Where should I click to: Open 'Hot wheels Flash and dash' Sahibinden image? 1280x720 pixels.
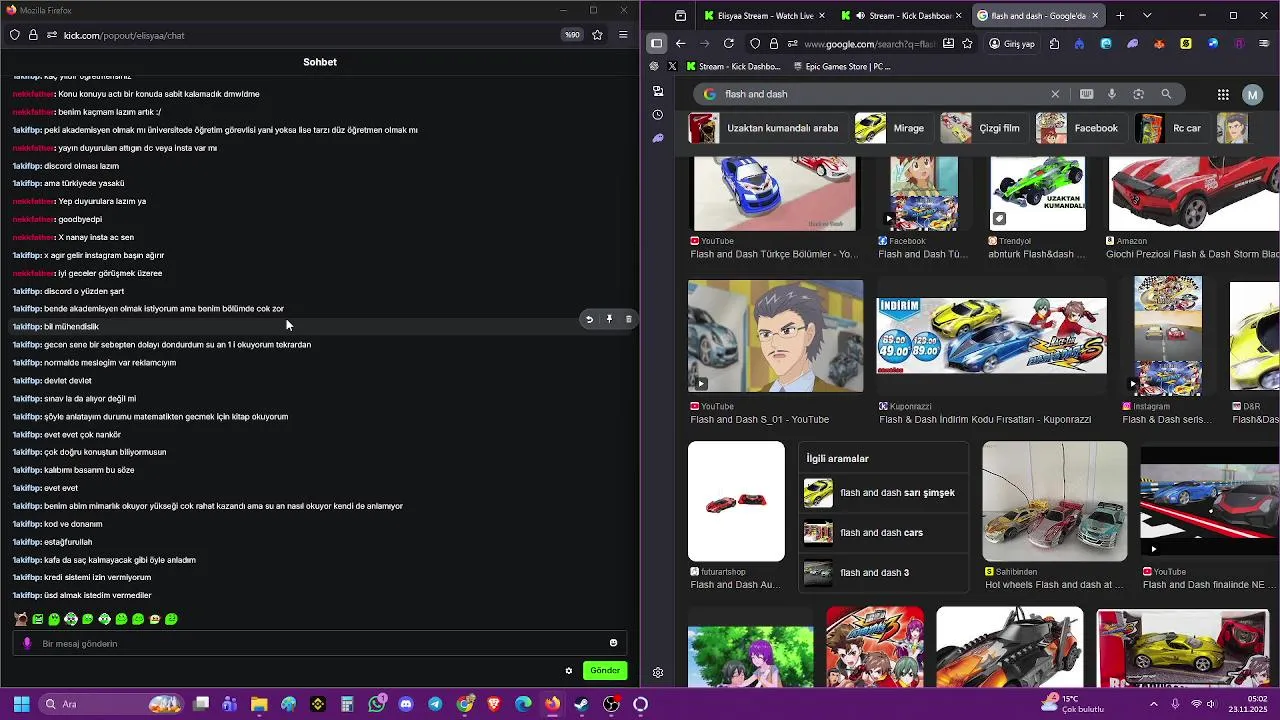coord(1054,501)
